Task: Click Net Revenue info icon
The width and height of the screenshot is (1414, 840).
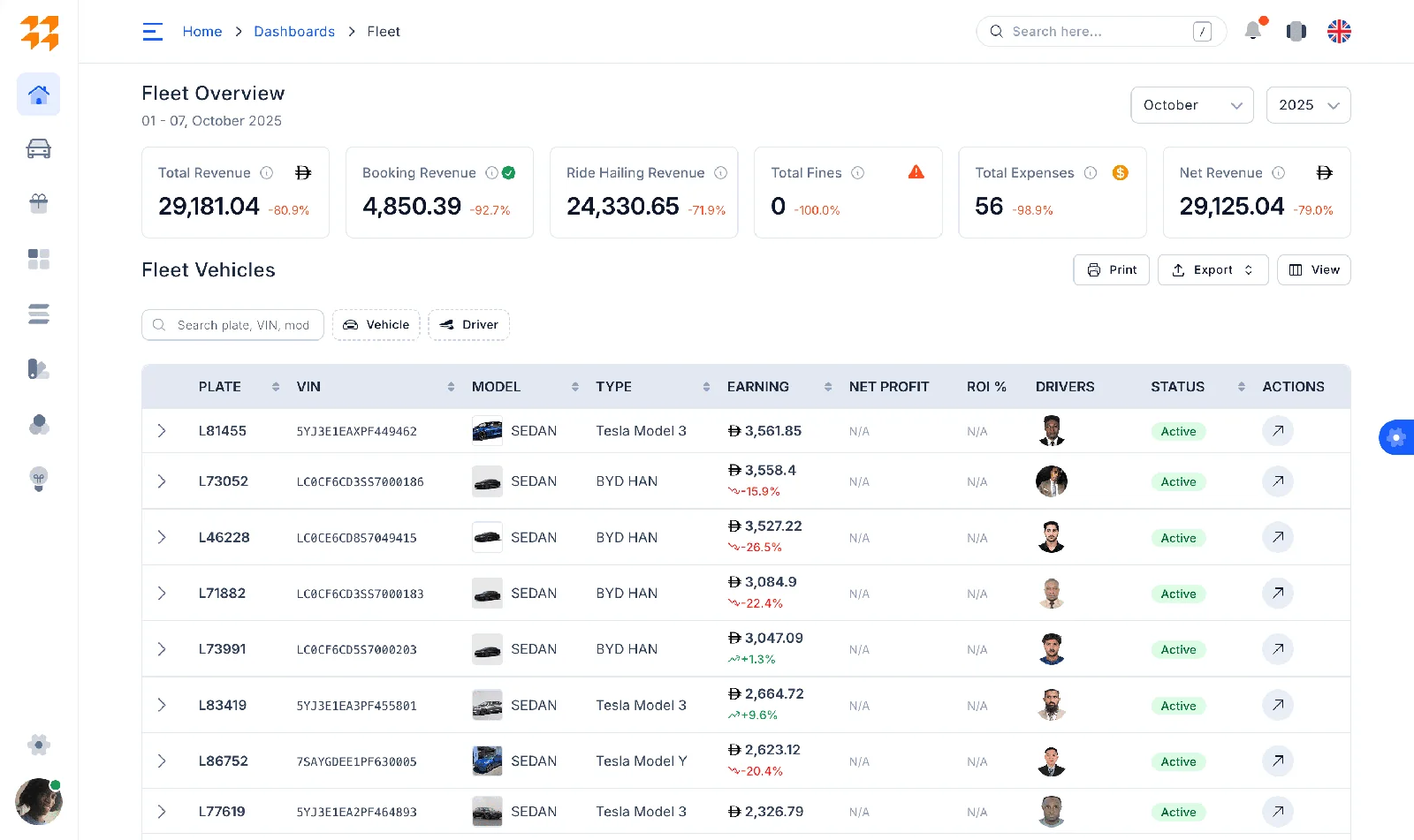Action: point(1278,173)
